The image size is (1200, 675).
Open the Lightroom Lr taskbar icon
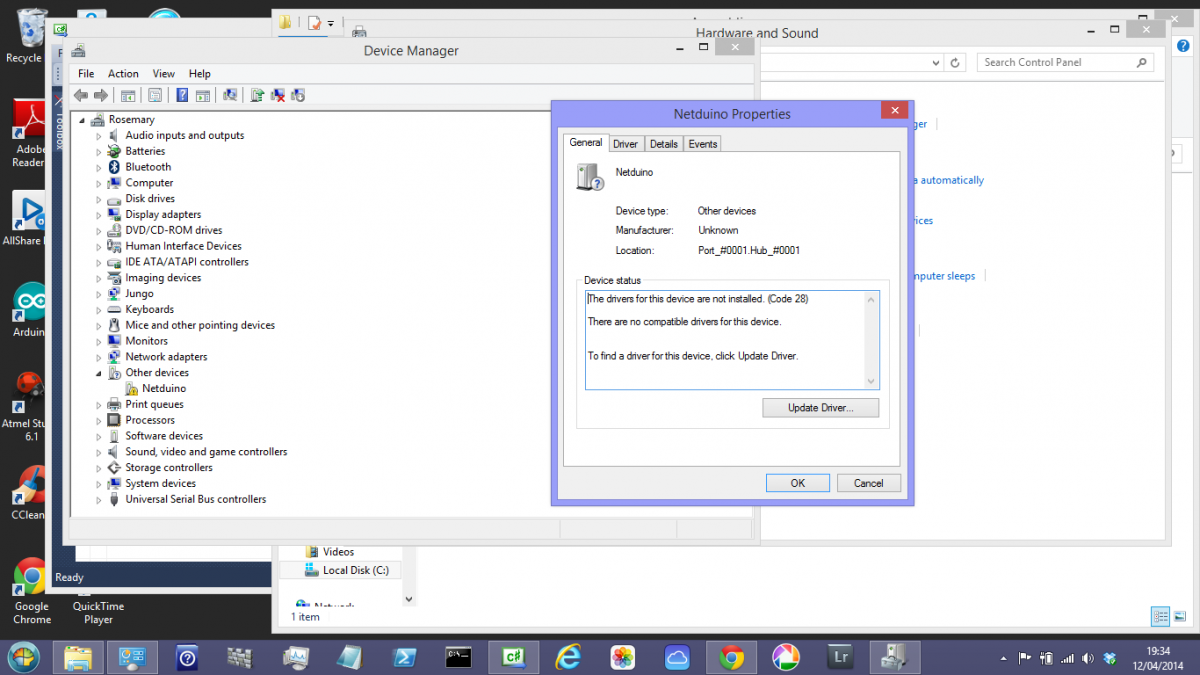(x=841, y=657)
